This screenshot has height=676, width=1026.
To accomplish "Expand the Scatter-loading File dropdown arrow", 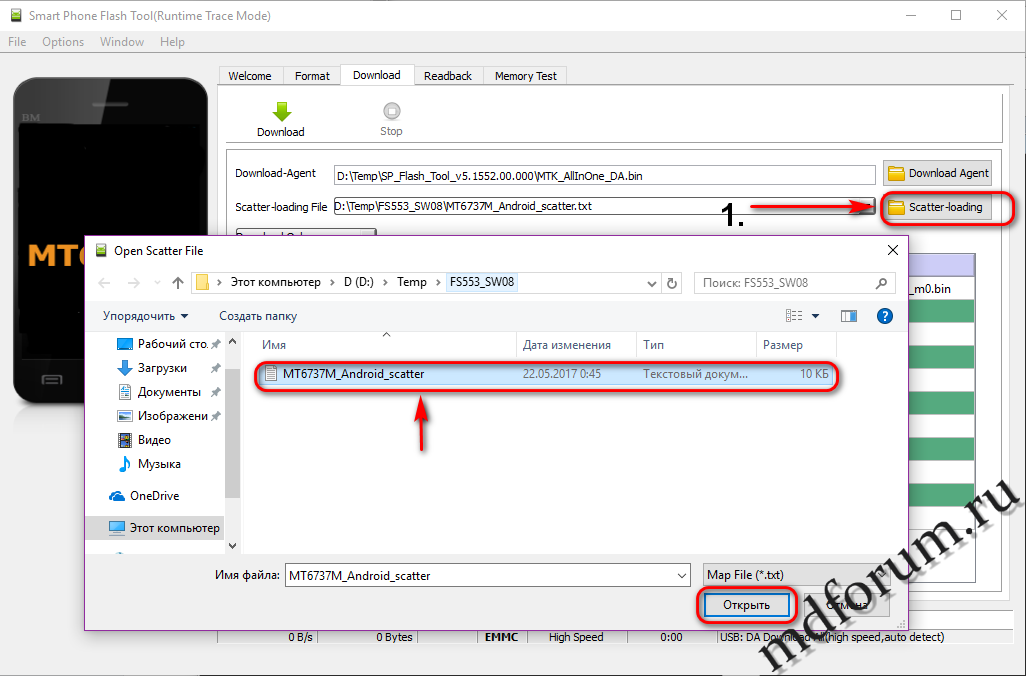I will [868, 207].
